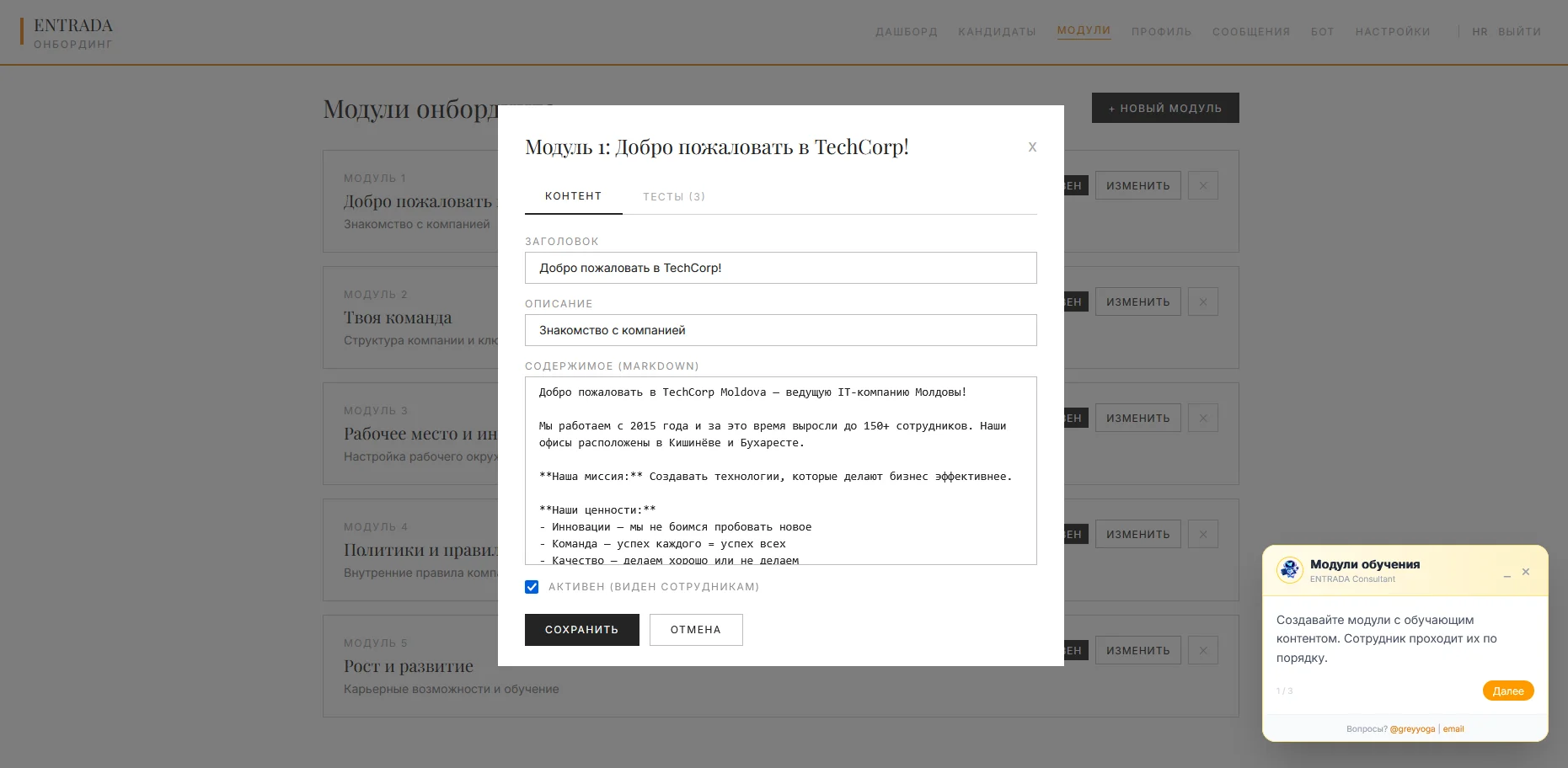Screen dimensions: 1568x768
Task: Open Настройки in the top menu
Action: coord(1393,32)
